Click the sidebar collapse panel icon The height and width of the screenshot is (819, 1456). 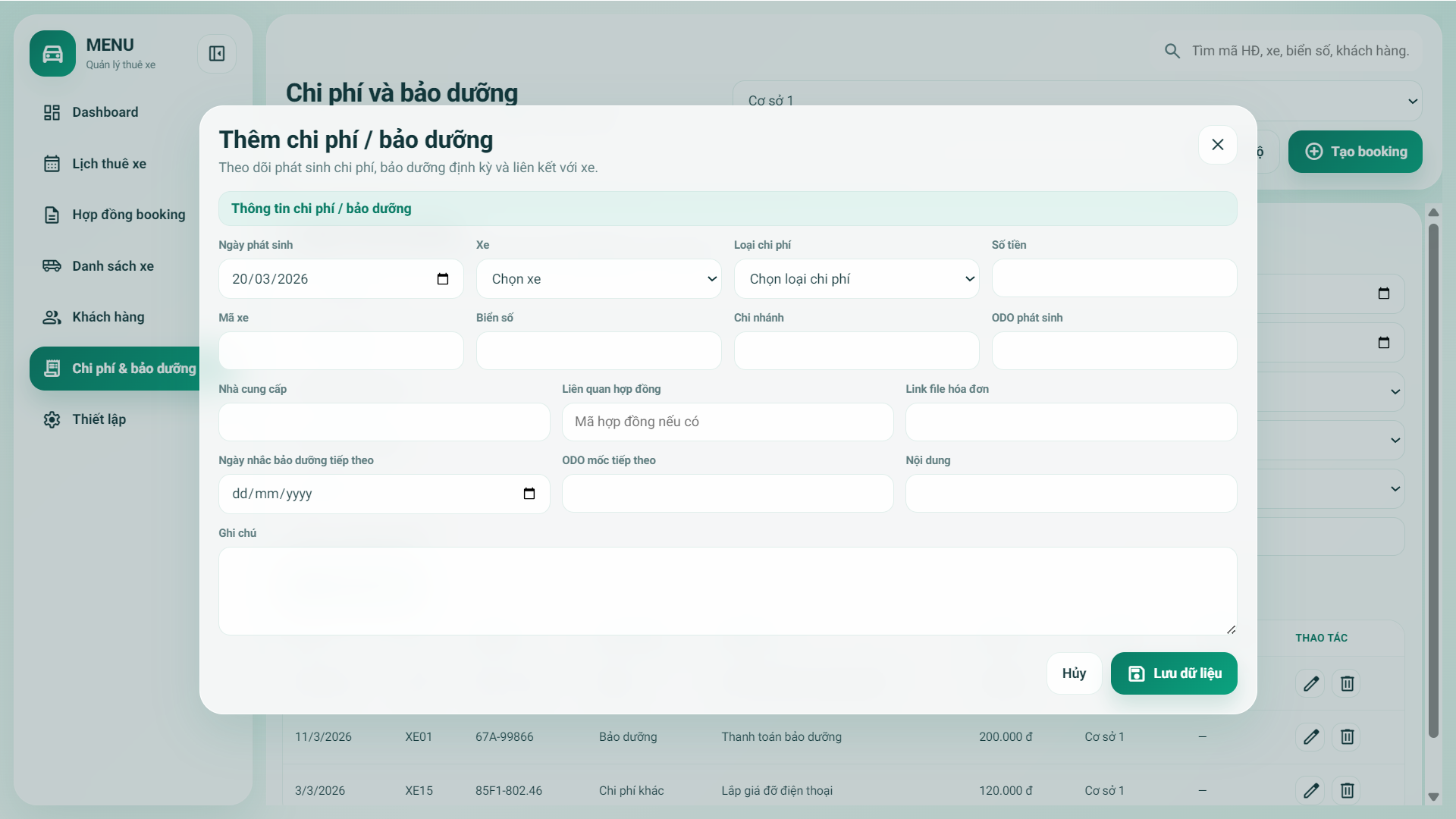tap(217, 54)
